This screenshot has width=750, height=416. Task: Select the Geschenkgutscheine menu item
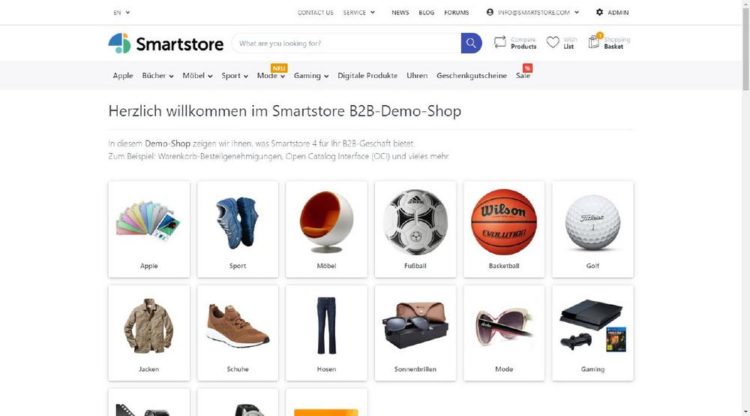pyautogui.click(x=471, y=76)
